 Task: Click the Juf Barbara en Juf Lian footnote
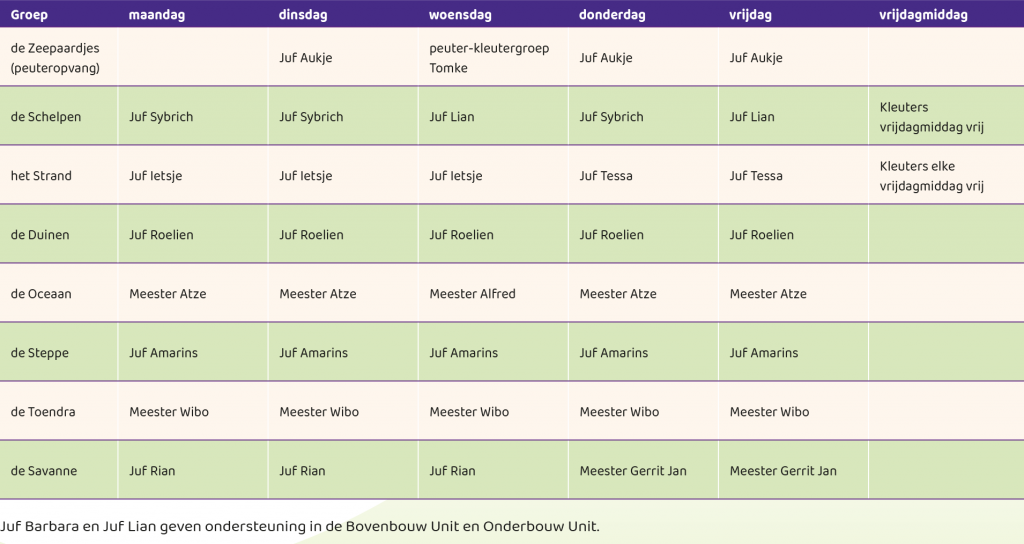300,526
